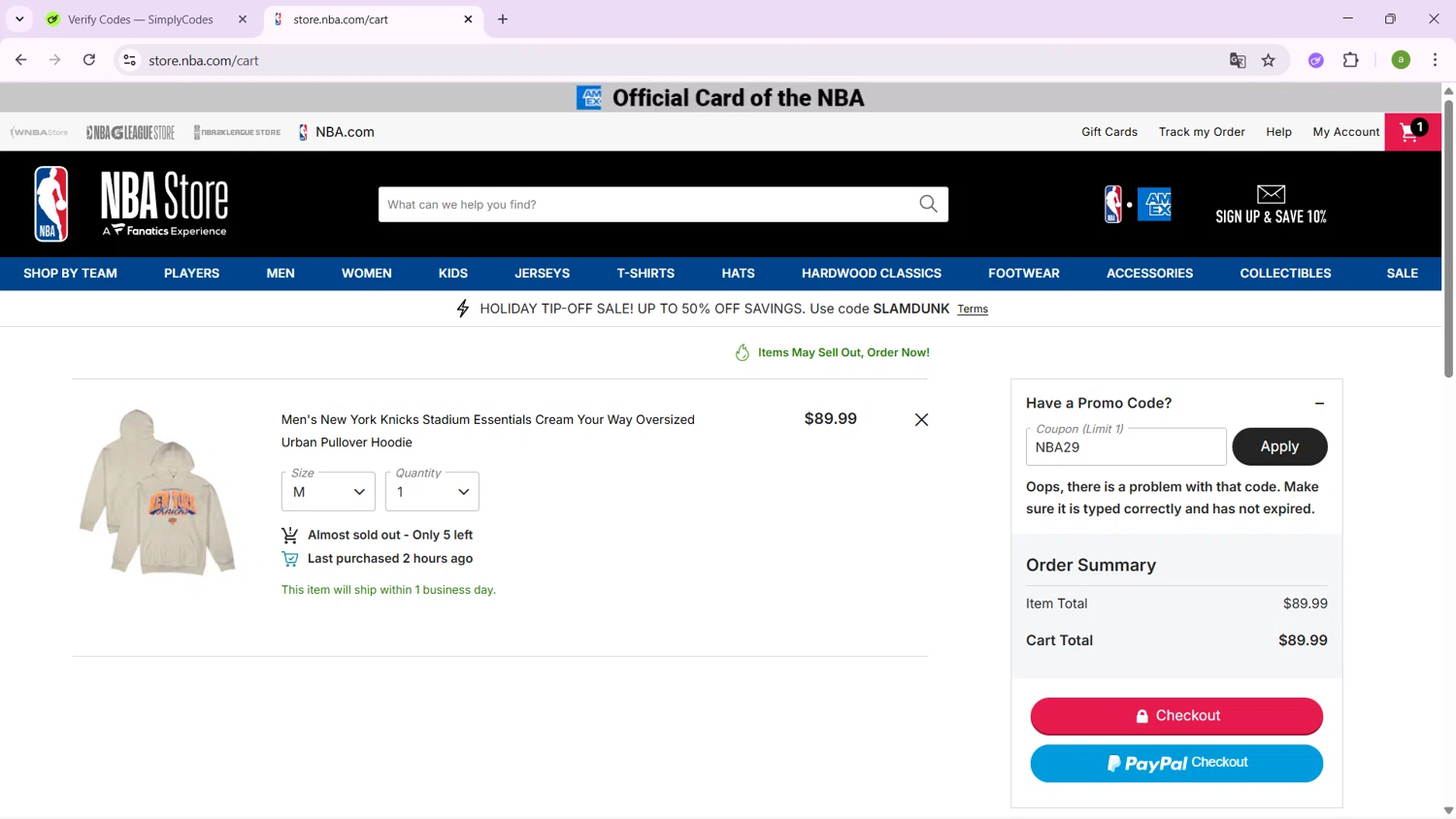Open a new browser tab
Viewport: 1456px width, 819px height.
pos(503,19)
